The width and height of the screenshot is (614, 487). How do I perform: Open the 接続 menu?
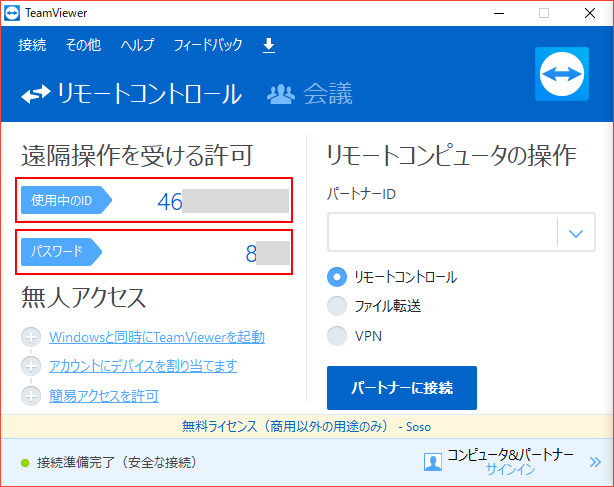tap(32, 45)
